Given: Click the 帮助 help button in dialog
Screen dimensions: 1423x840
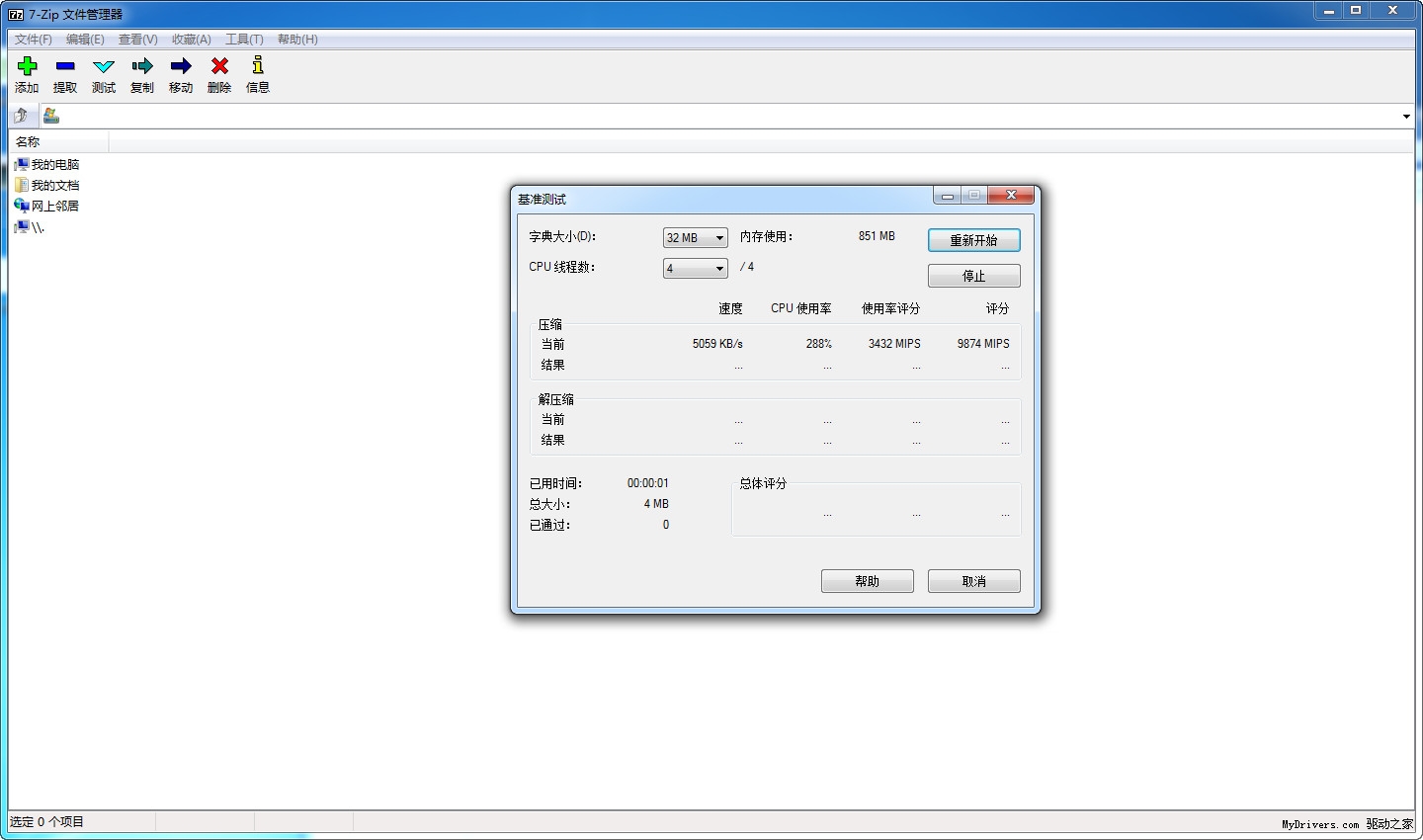Looking at the screenshot, I should (867, 581).
